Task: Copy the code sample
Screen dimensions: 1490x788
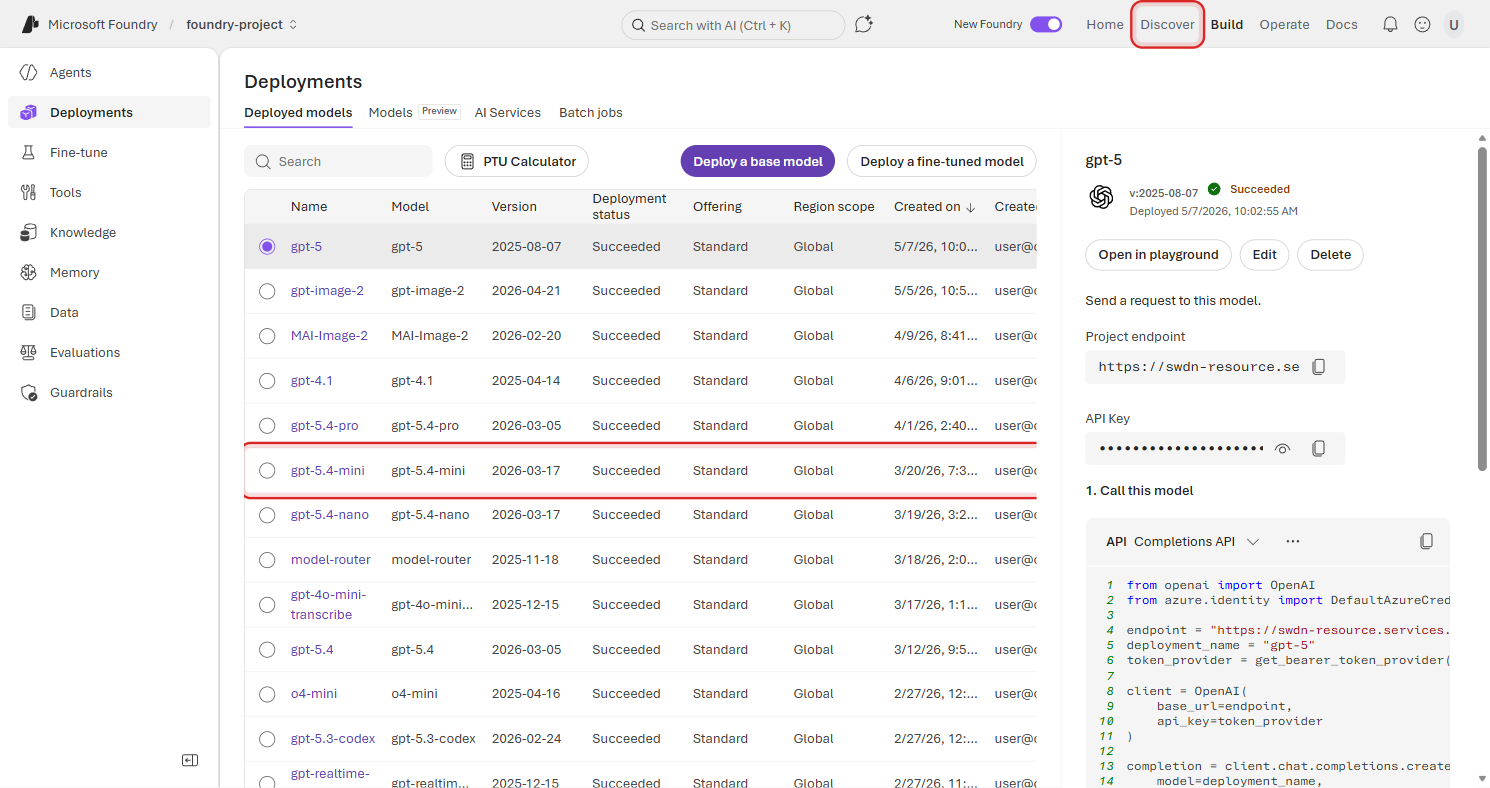Action: click(1426, 541)
